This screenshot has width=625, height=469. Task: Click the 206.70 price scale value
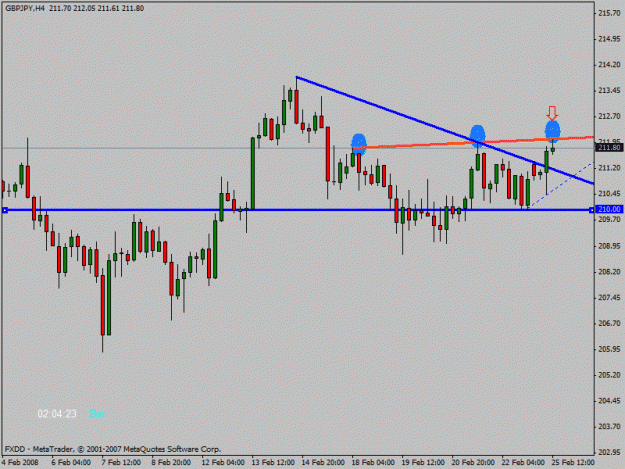tap(609, 324)
